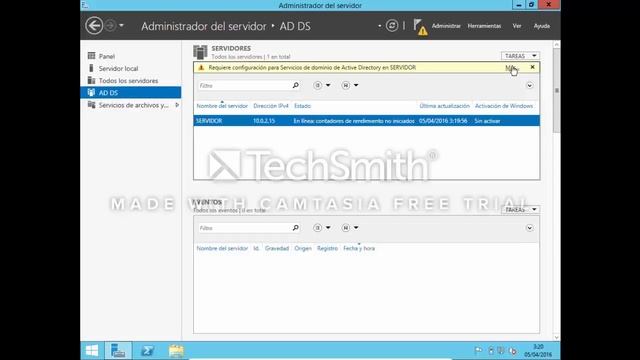Screen dimensions: 640x360
Task: Open Server Manager from the taskbar
Action: (118, 351)
